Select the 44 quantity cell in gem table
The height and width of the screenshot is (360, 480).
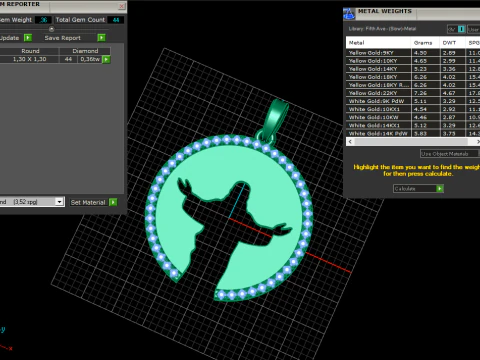pyautogui.click(x=68, y=59)
